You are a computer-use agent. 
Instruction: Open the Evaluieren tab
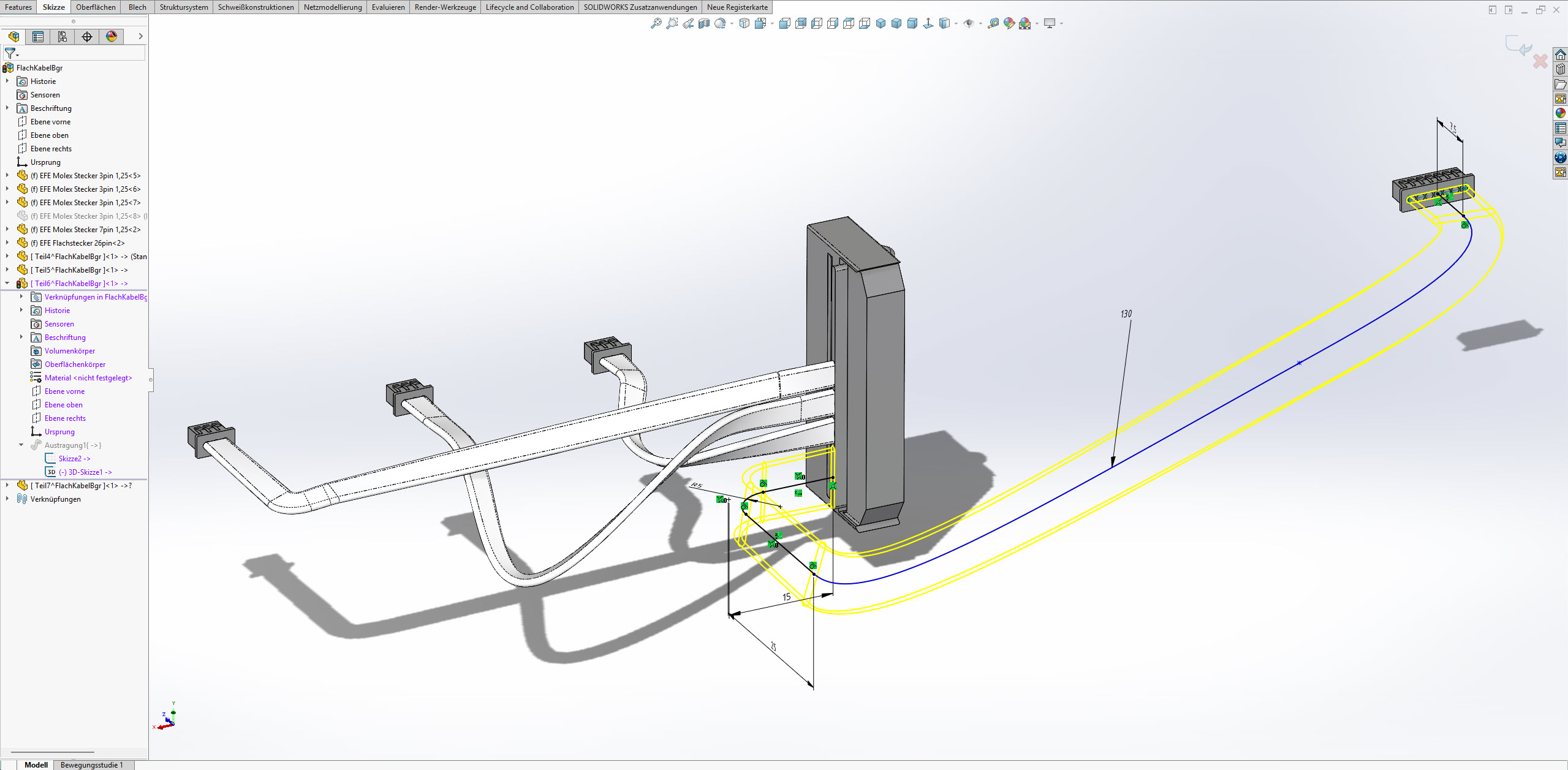click(388, 7)
